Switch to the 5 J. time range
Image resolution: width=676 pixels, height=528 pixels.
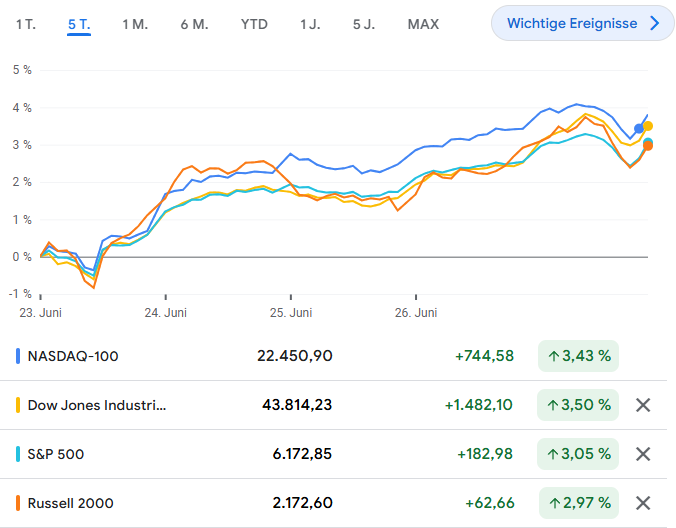(364, 24)
